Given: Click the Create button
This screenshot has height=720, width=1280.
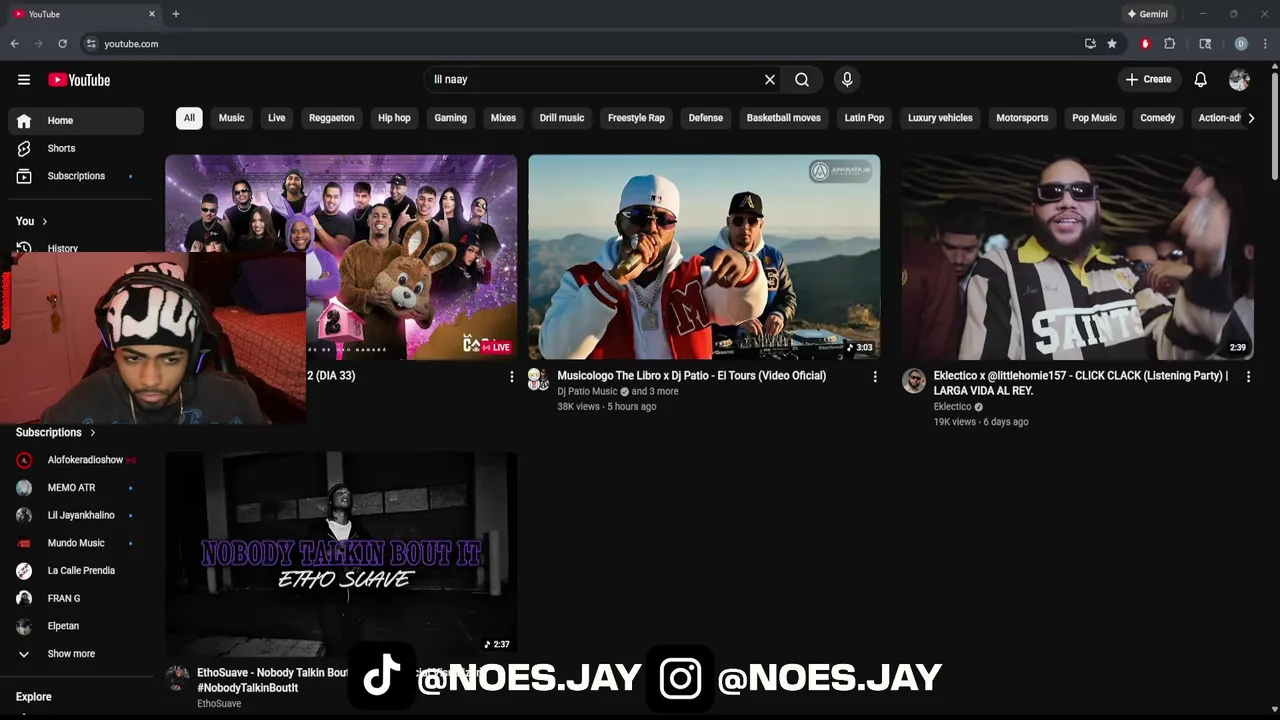Looking at the screenshot, I should (1148, 79).
